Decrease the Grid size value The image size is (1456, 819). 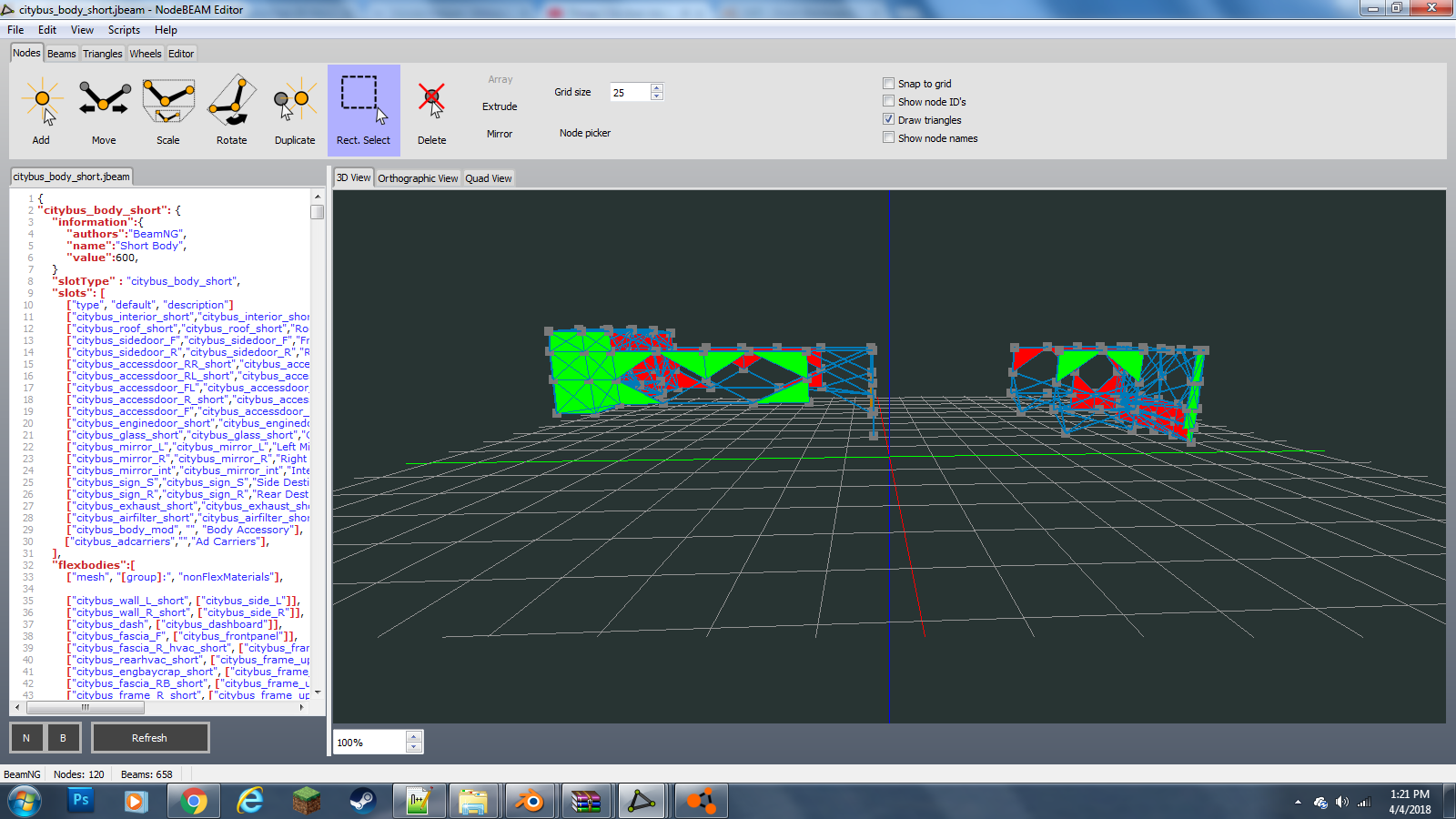[x=657, y=96]
